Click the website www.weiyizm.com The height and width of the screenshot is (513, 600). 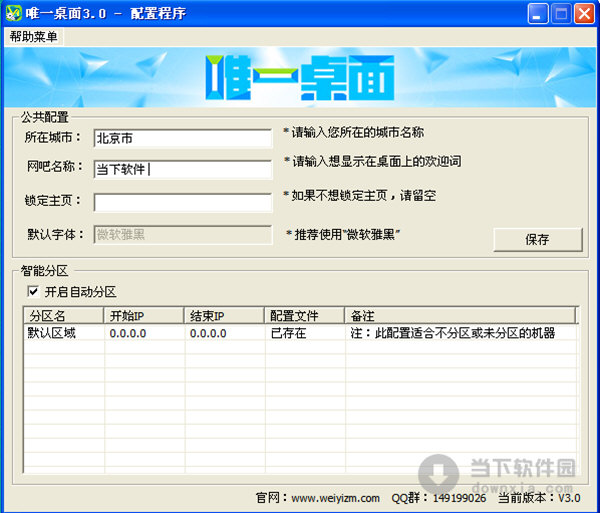[336, 498]
